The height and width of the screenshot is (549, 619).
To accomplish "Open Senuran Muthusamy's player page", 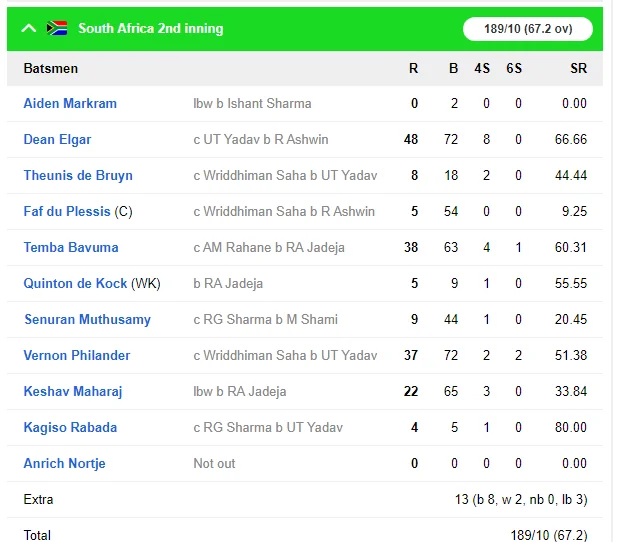I will click(x=88, y=319).
